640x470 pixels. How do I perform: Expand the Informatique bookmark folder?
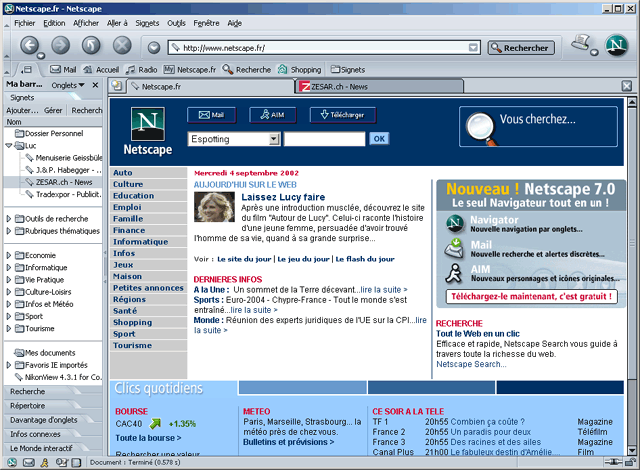point(9,268)
